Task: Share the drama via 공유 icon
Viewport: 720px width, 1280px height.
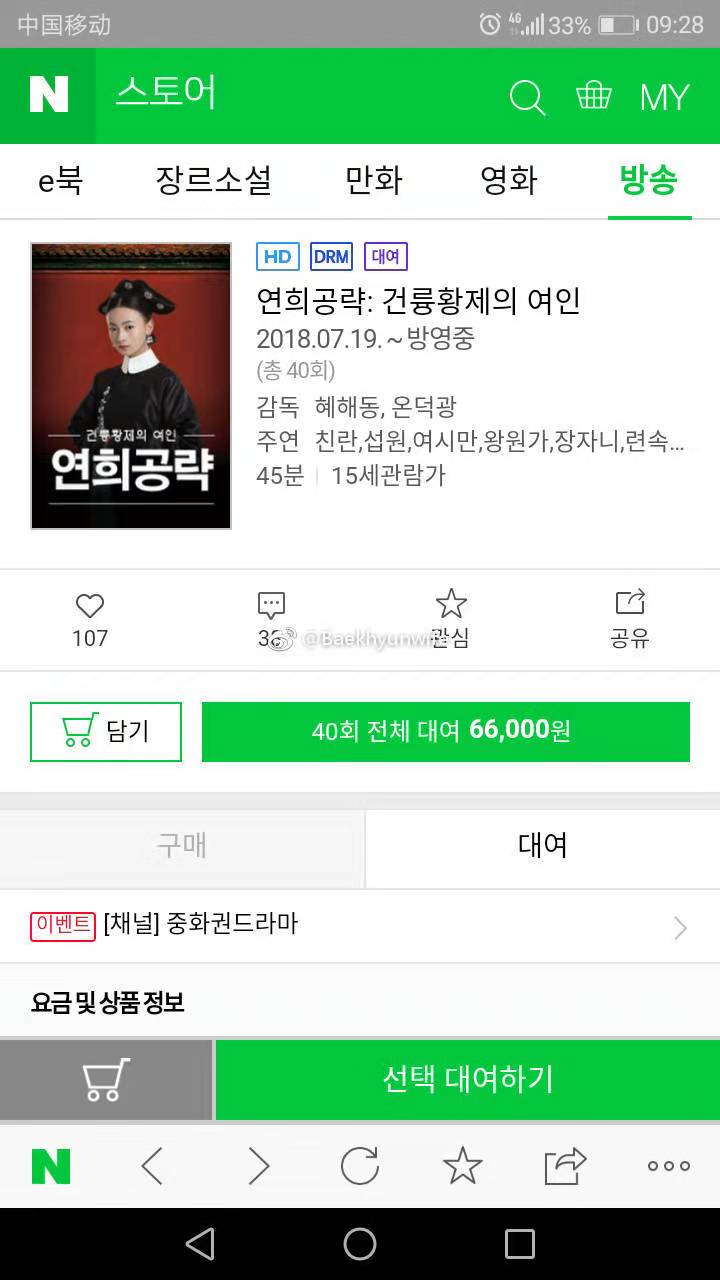Action: pos(630,603)
